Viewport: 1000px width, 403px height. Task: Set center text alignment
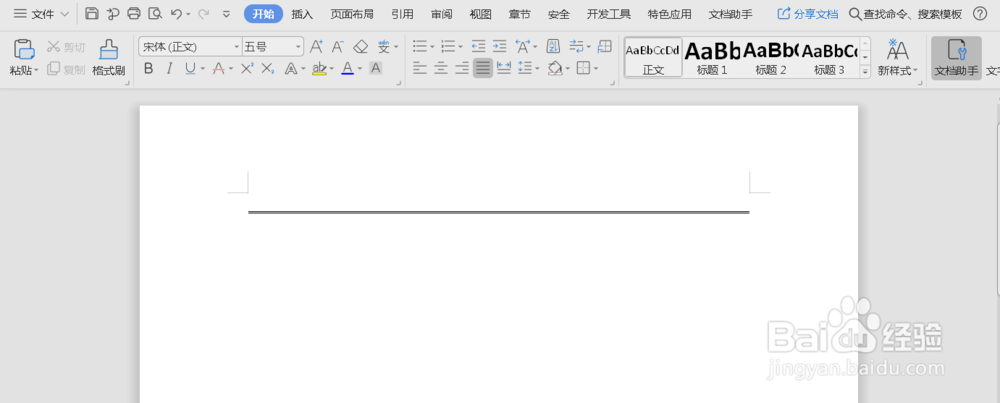(x=441, y=68)
